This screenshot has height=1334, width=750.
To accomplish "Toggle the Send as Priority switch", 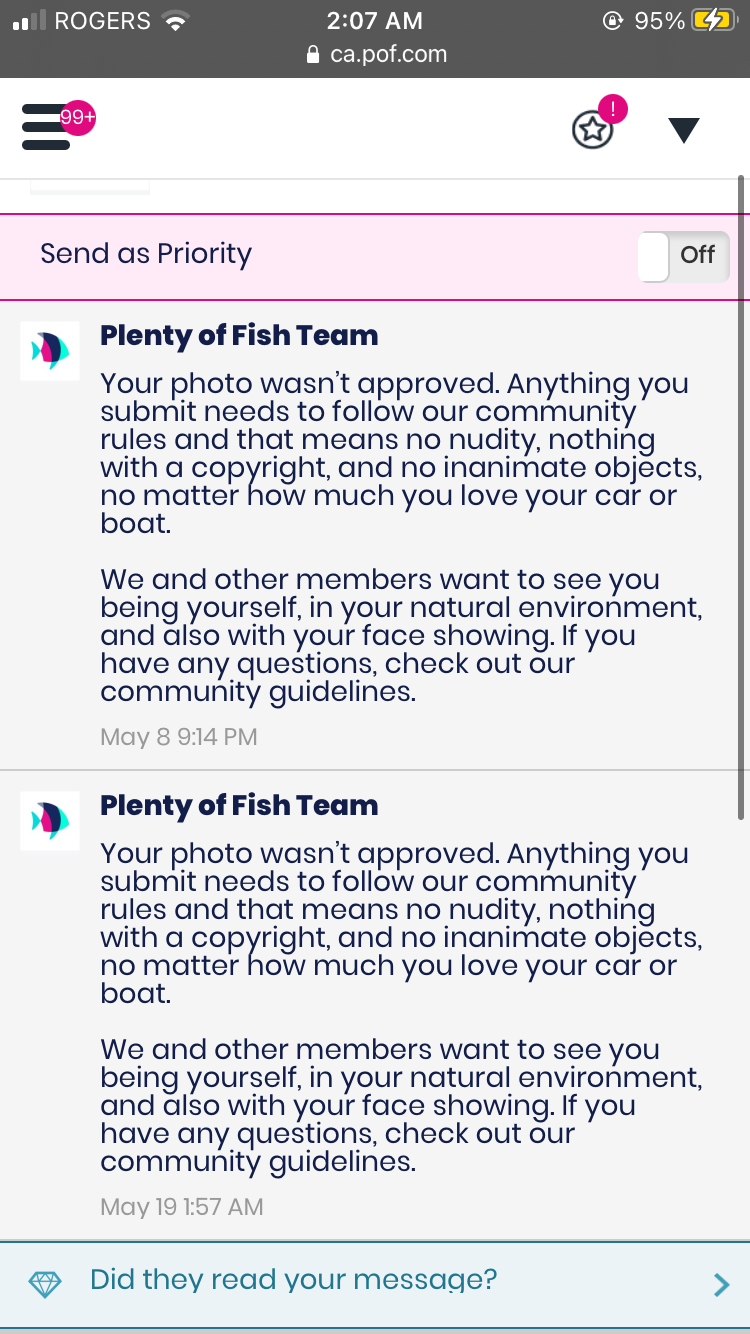I will point(684,256).
